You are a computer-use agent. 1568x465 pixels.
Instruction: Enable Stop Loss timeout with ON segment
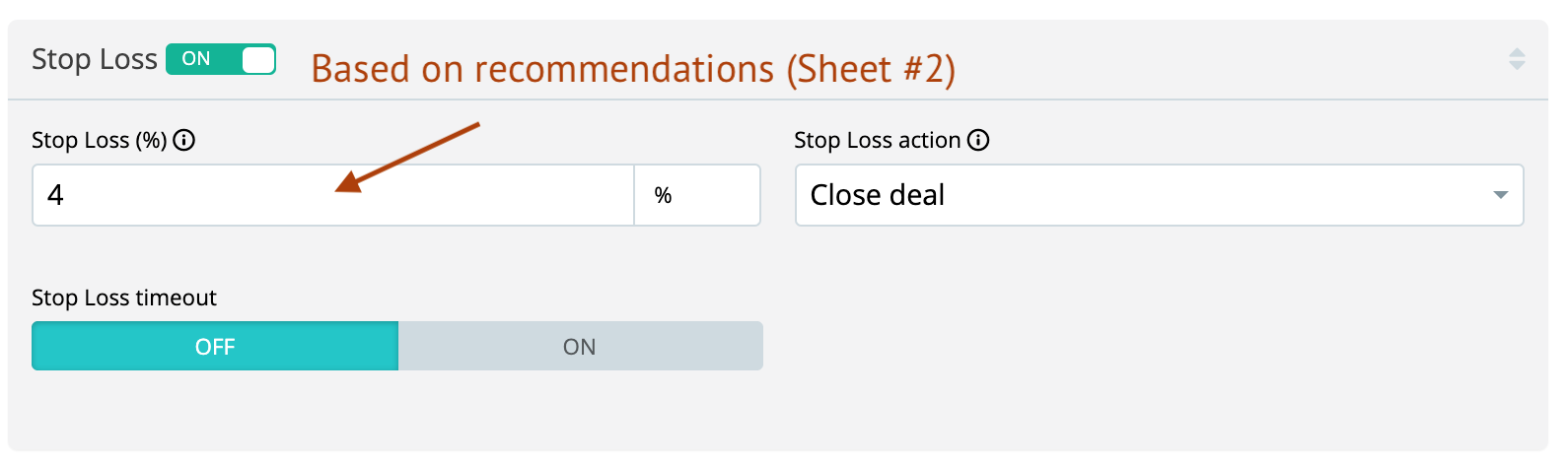(580, 347)
